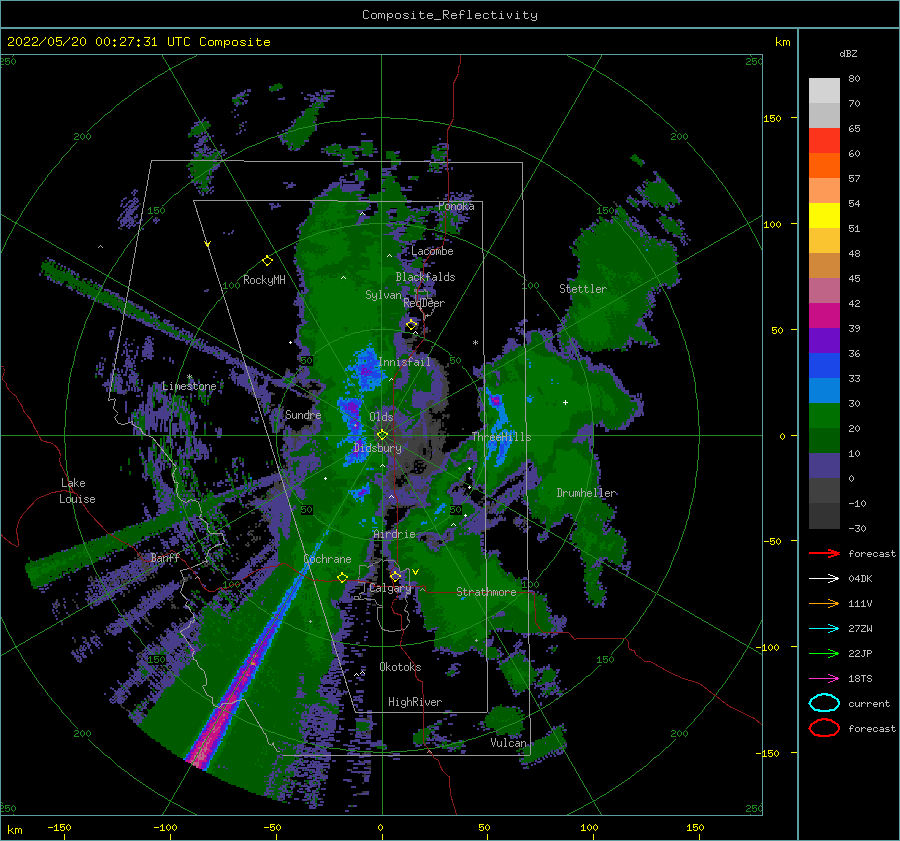
Task: Click the Sundre city label
Action: [x=303, y=415]
